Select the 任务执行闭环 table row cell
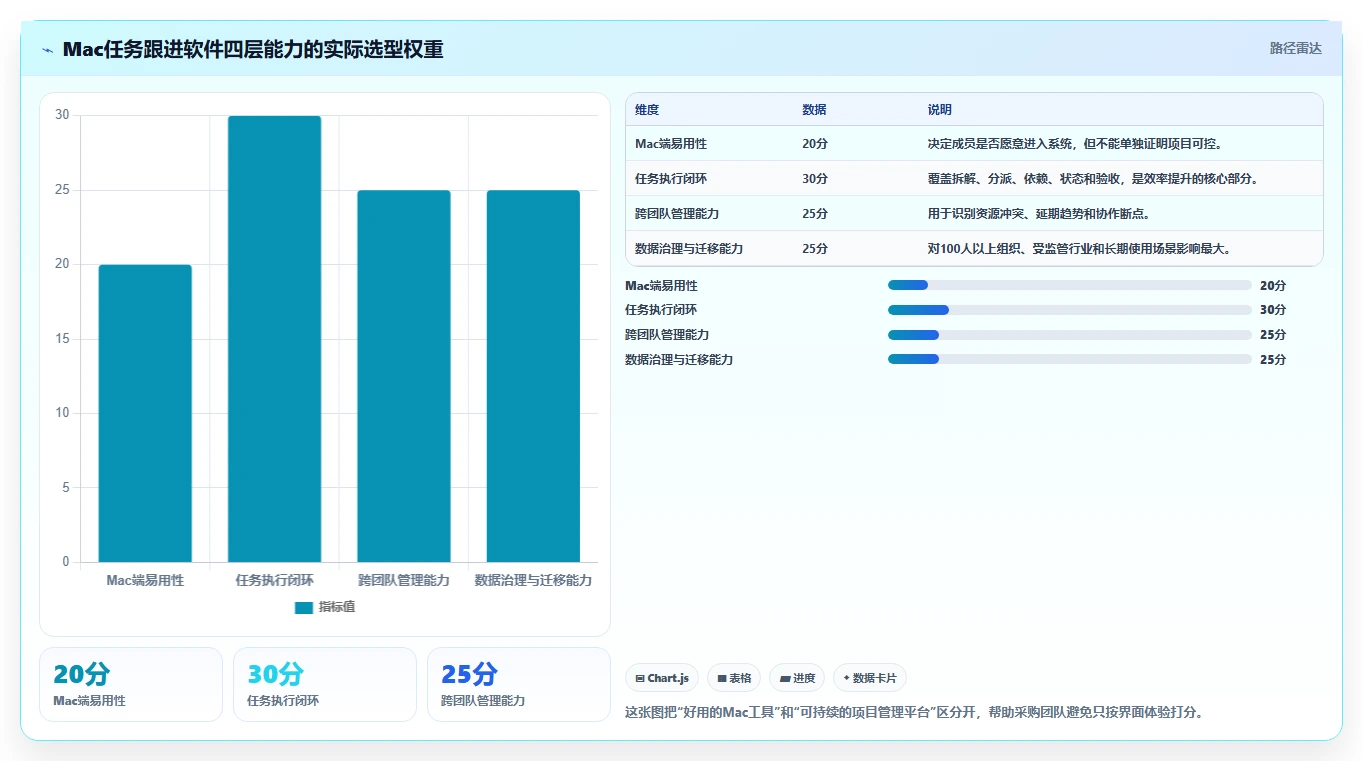 [x=671, y=179]
